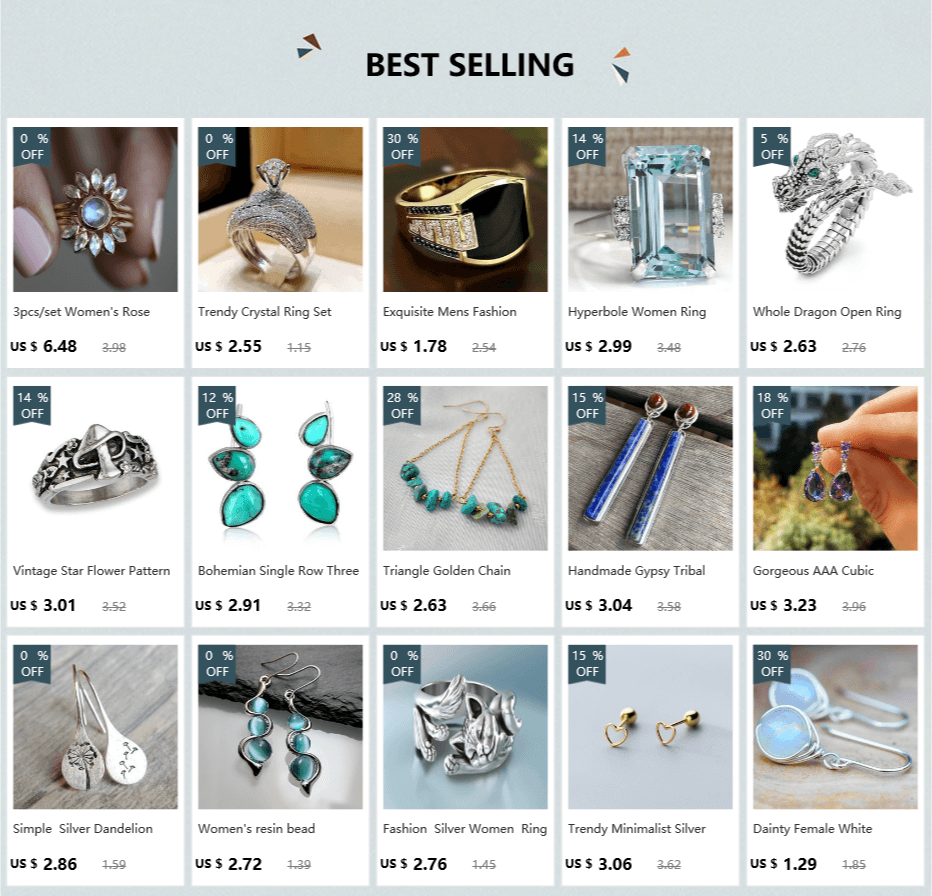Click the moonstone flower ring photo
Viewport: 932px width, 896px height.
pyautogui.click(x=95, y=209)
